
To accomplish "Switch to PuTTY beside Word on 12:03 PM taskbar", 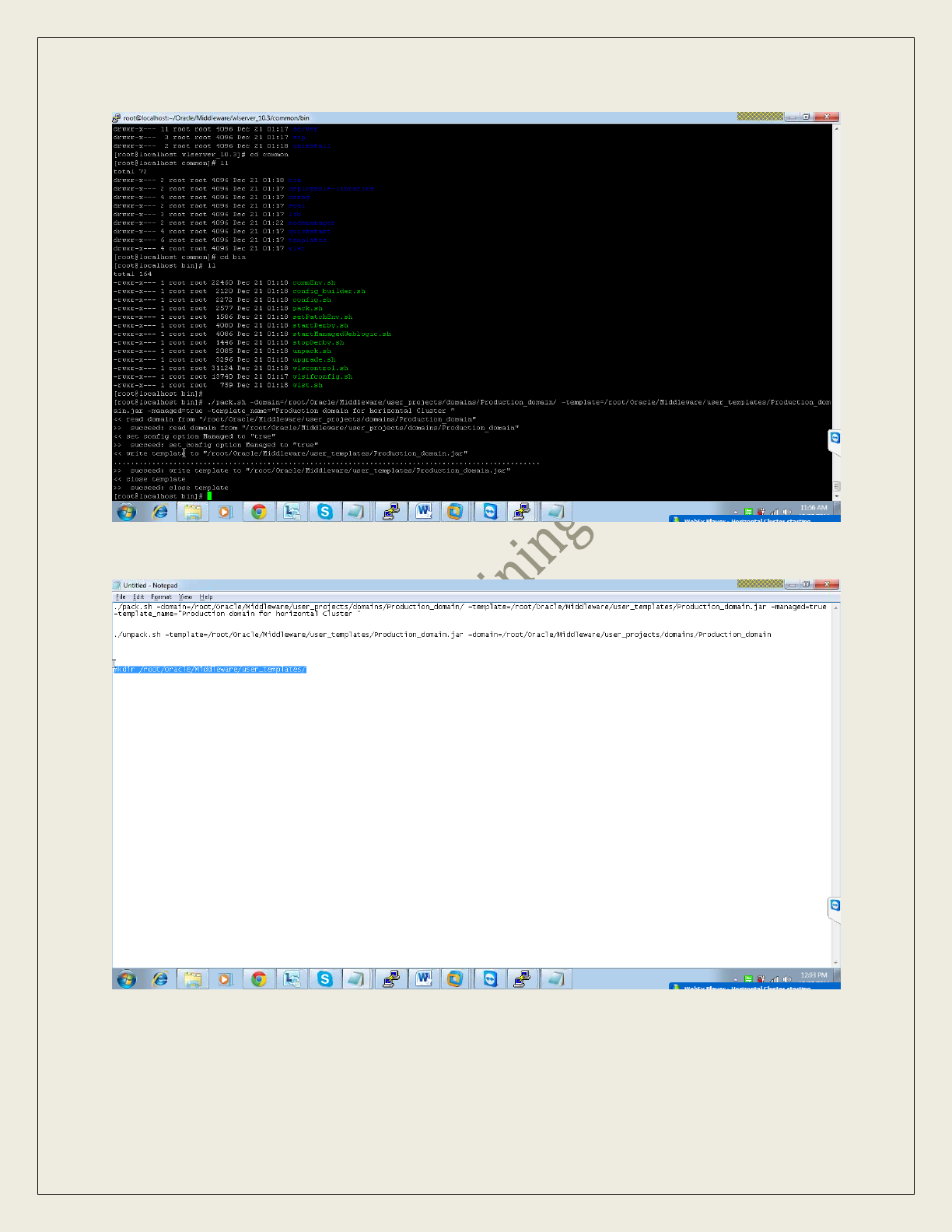I will point(390,978).
